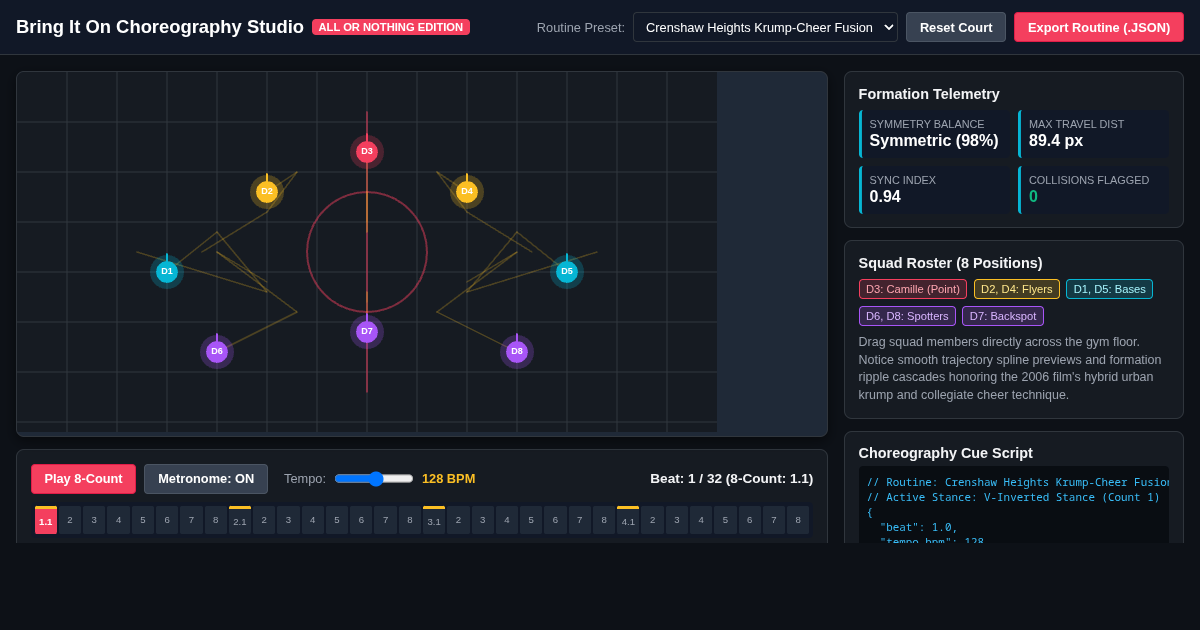Click the 128 BPM tempo readout
Image resolution: width=1200 pixels, height=630 pixels.
coord(449,479)
